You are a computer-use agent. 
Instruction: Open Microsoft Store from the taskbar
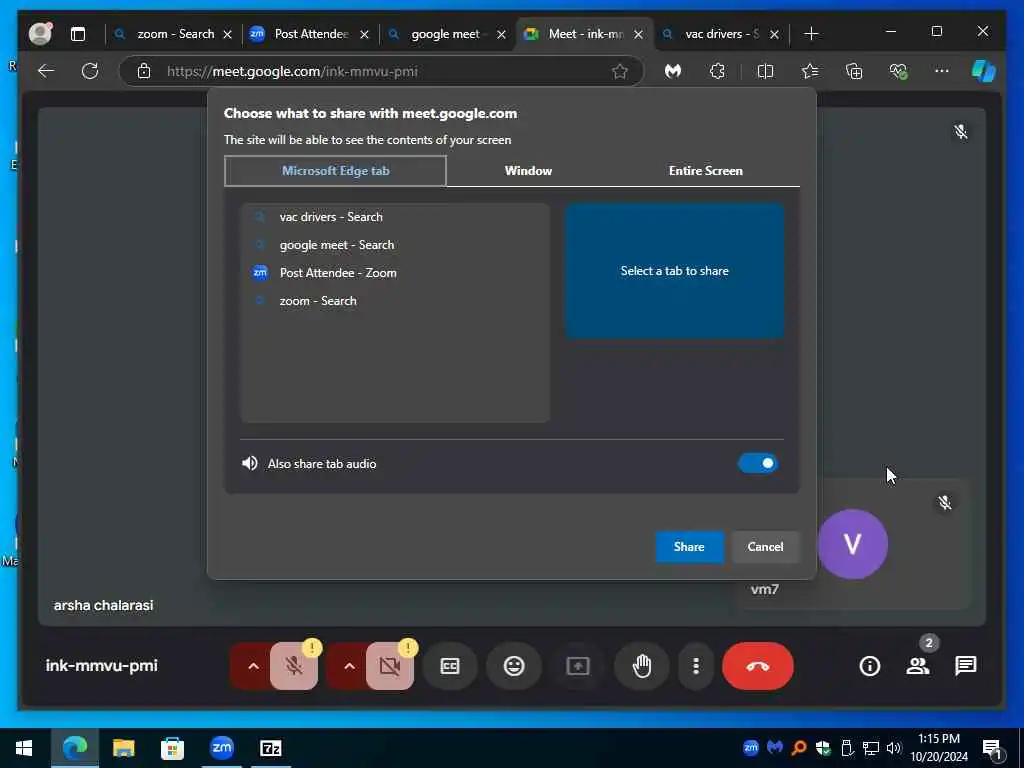point(172,748)
